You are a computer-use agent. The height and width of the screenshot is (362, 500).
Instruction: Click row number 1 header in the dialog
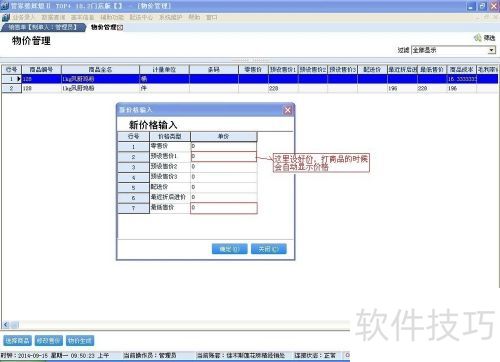tap(133, 147)
